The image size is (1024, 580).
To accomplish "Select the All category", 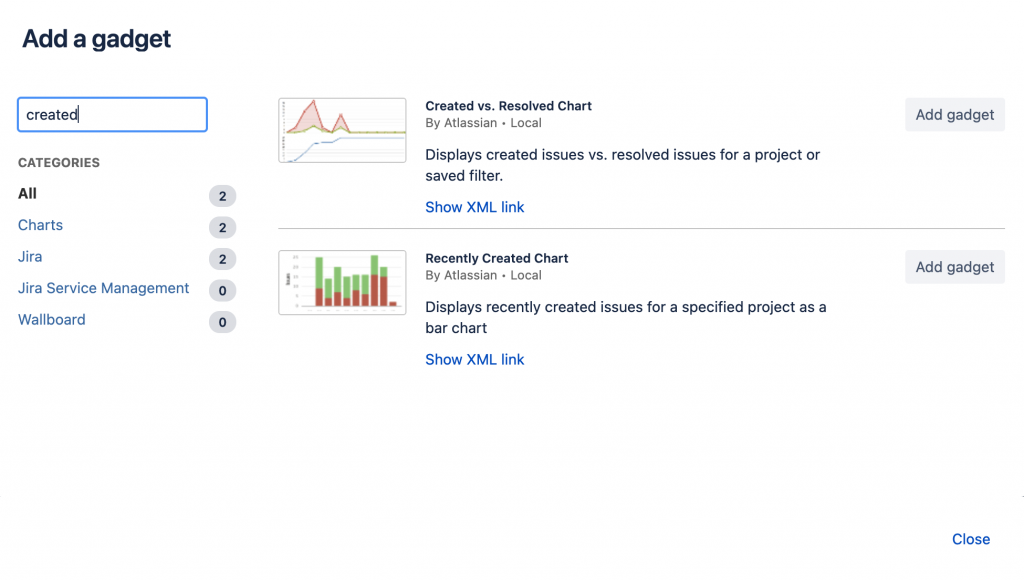I will pos(27,194).
